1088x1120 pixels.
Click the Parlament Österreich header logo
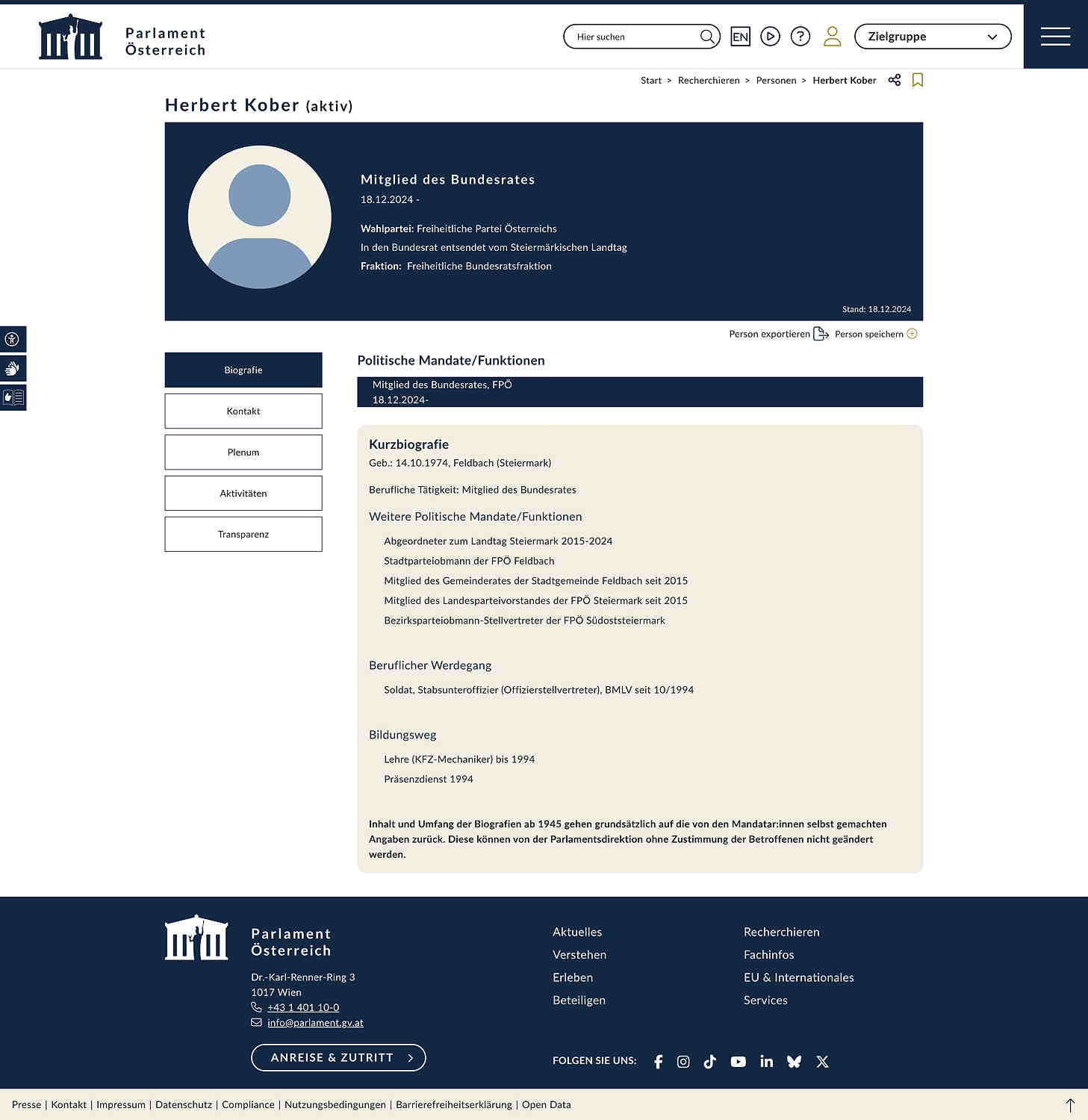[122, 37]
